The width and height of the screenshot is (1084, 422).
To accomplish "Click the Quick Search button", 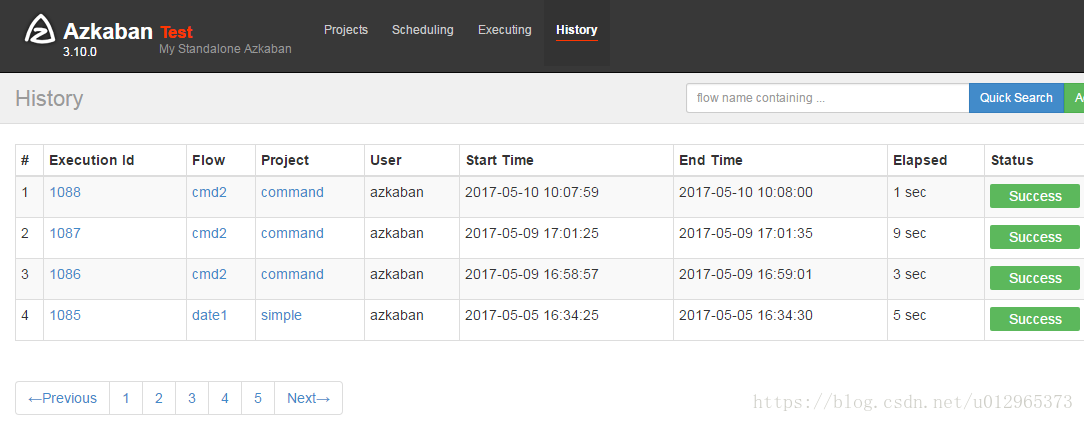I will point(1016,98).
